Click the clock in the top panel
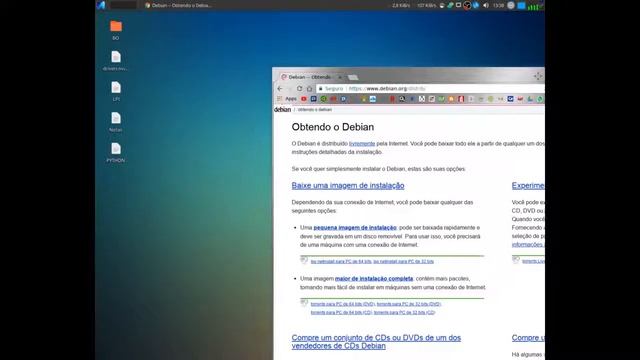This screenshot has height=360, width=640. (x=498, y=5)
